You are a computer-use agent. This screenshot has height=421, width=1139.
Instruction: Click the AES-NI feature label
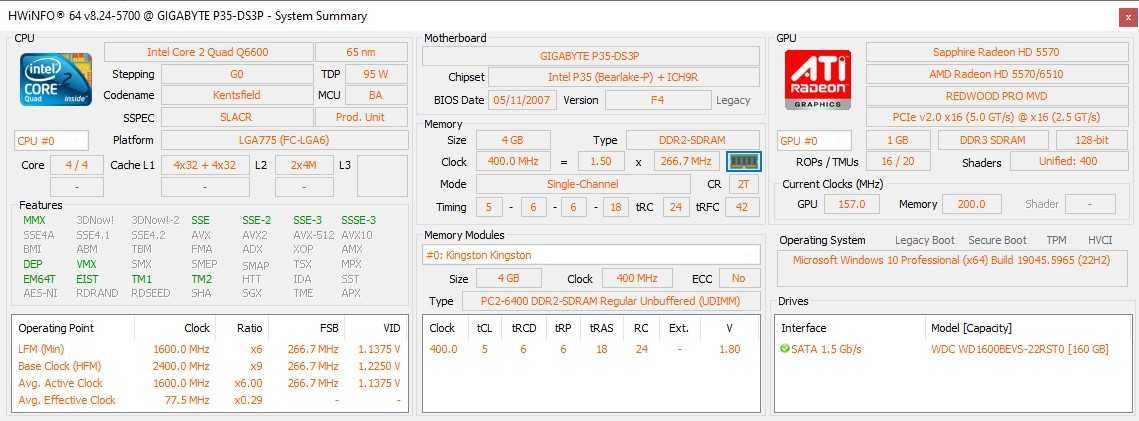pos(41,293)
